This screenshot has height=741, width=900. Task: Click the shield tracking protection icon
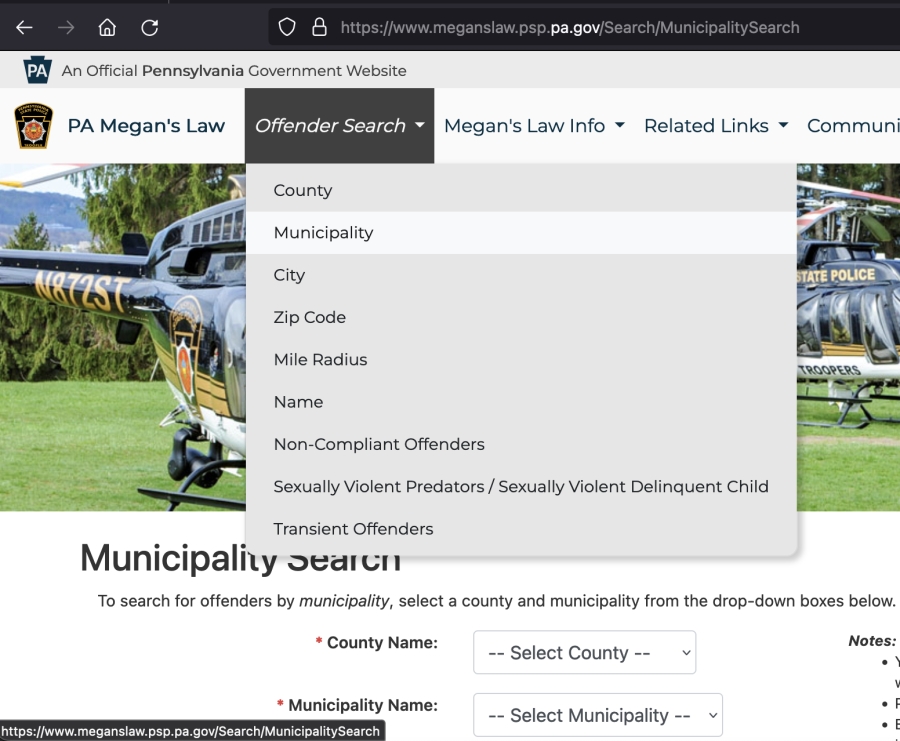[x=287, y=27]
